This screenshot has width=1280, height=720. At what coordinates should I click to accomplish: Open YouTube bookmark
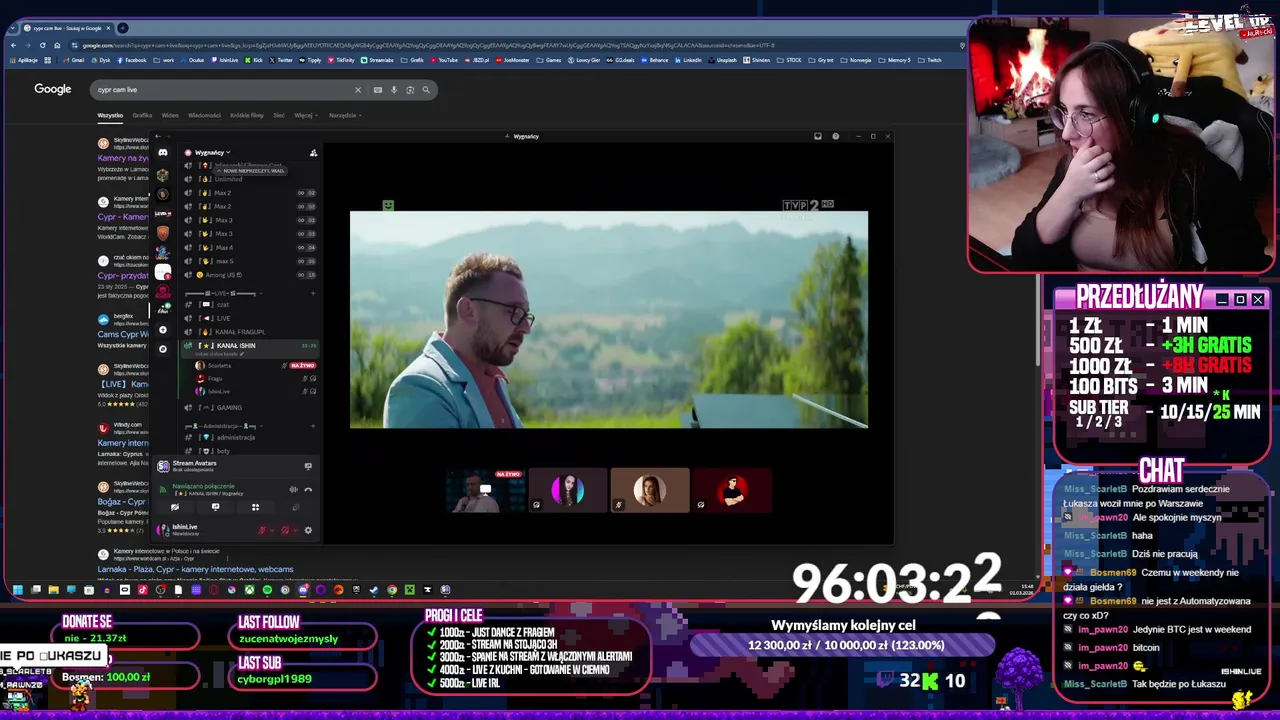coord(444,60)
